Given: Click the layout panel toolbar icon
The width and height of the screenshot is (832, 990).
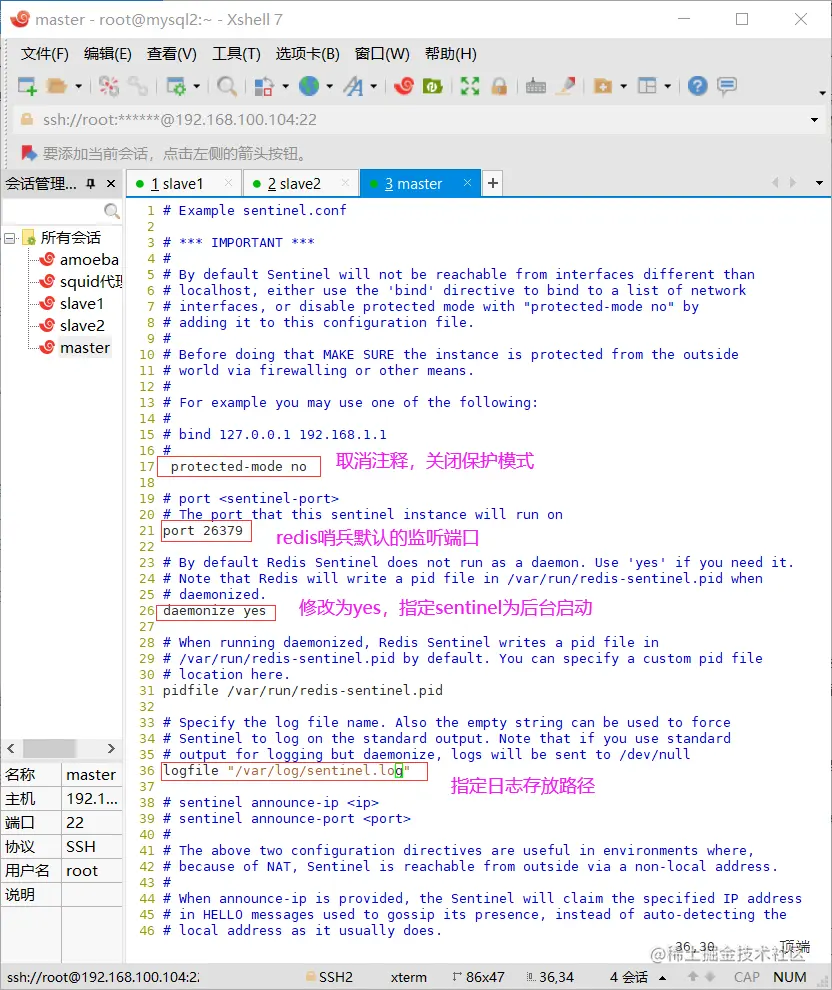Looking at the screenshot, I should 648,86.
